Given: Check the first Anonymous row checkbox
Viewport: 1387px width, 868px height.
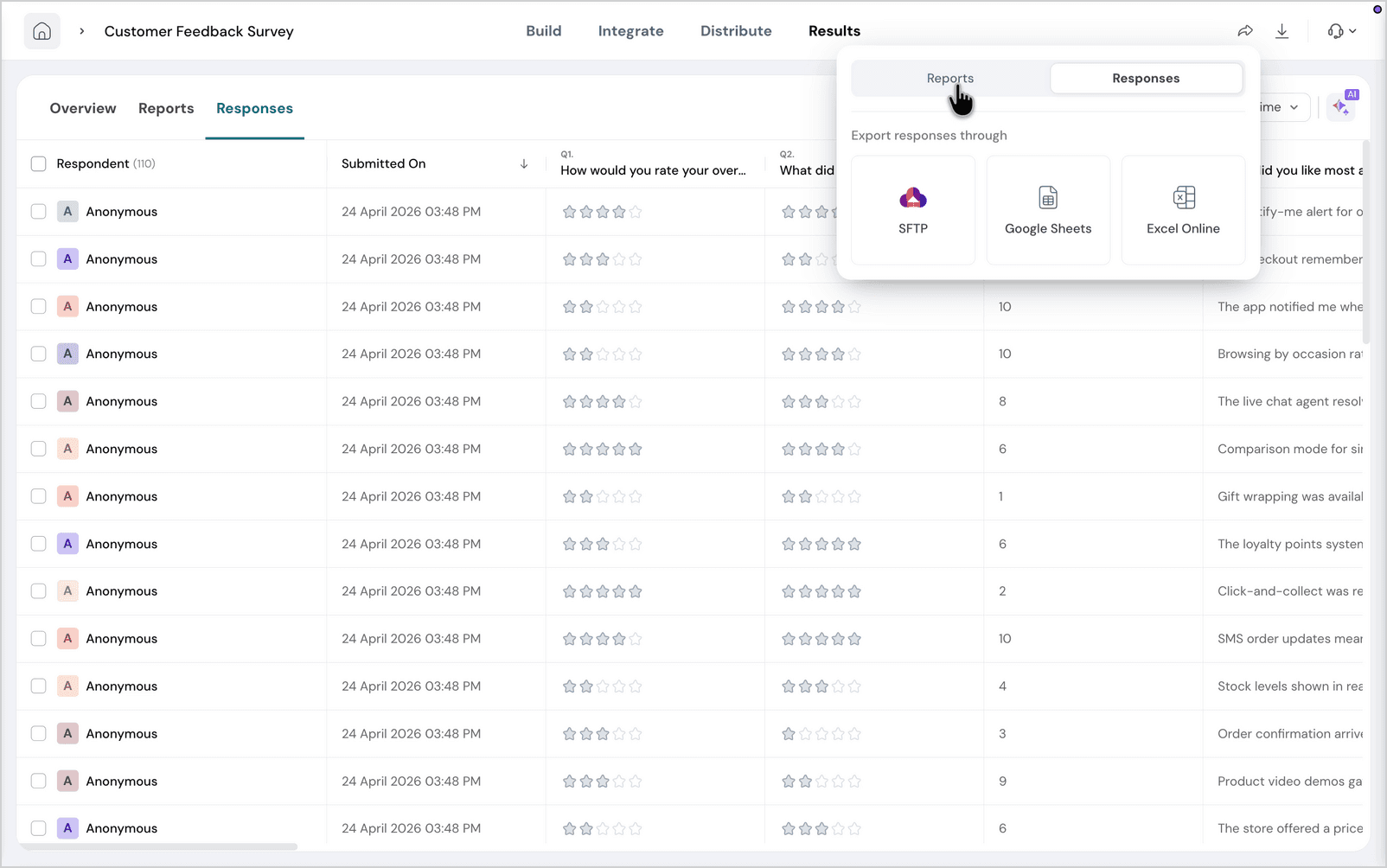Looking at the screenshot, I should [38, 211].
